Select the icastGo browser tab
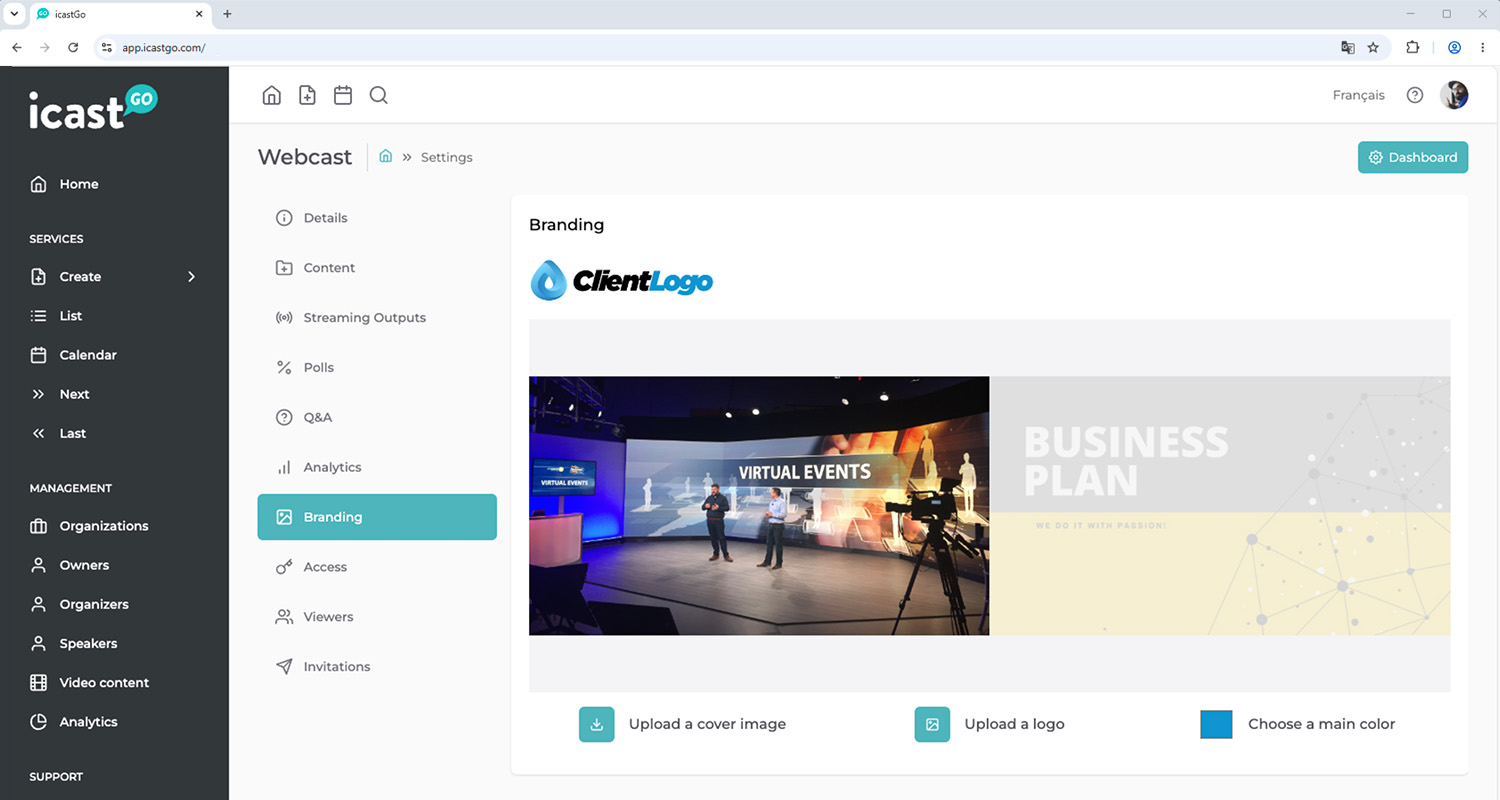This screenshot has width=1500, height=800. coord(118,14)
